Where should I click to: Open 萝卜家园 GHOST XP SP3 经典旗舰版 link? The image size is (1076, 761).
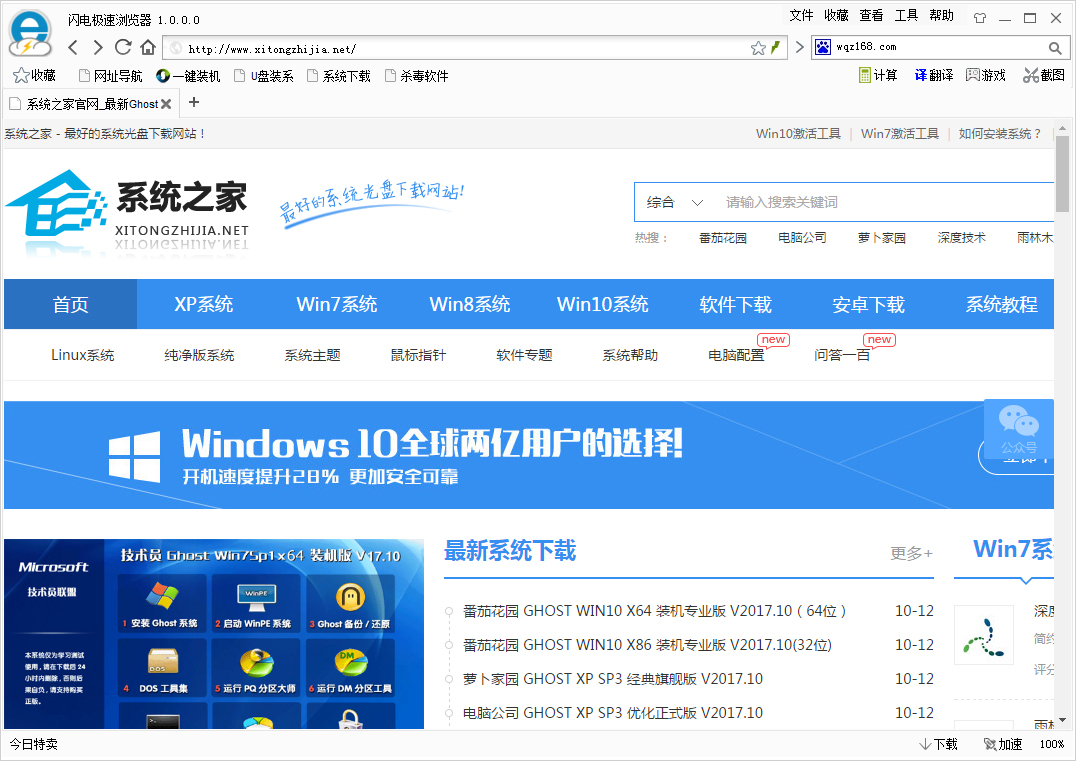[x=612, y=679]
